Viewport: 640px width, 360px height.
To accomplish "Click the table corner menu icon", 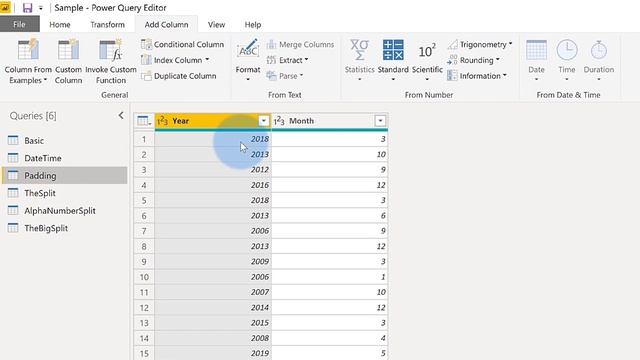I will (x=144, y=121).
